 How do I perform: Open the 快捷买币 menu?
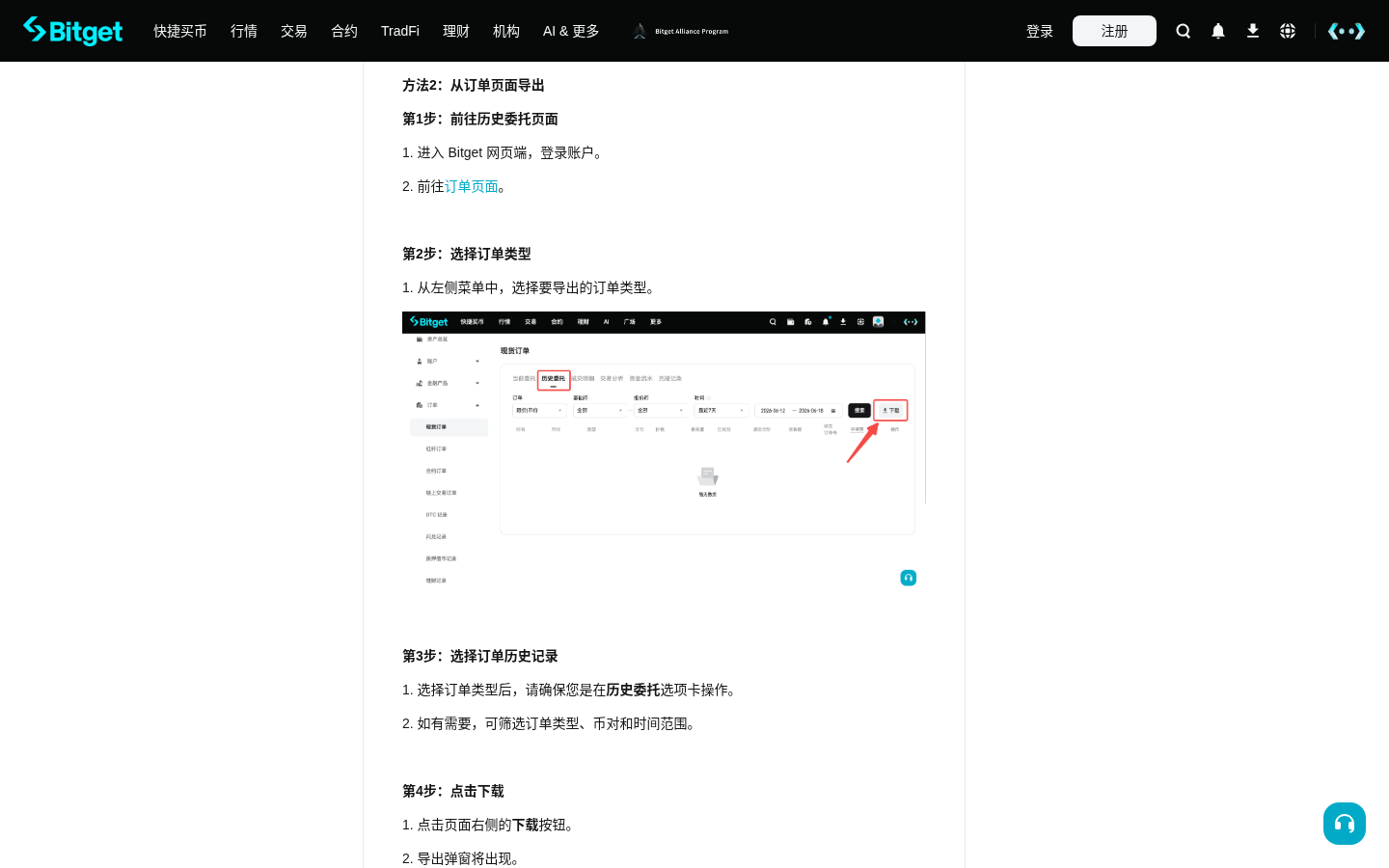(x=180, y=31)
